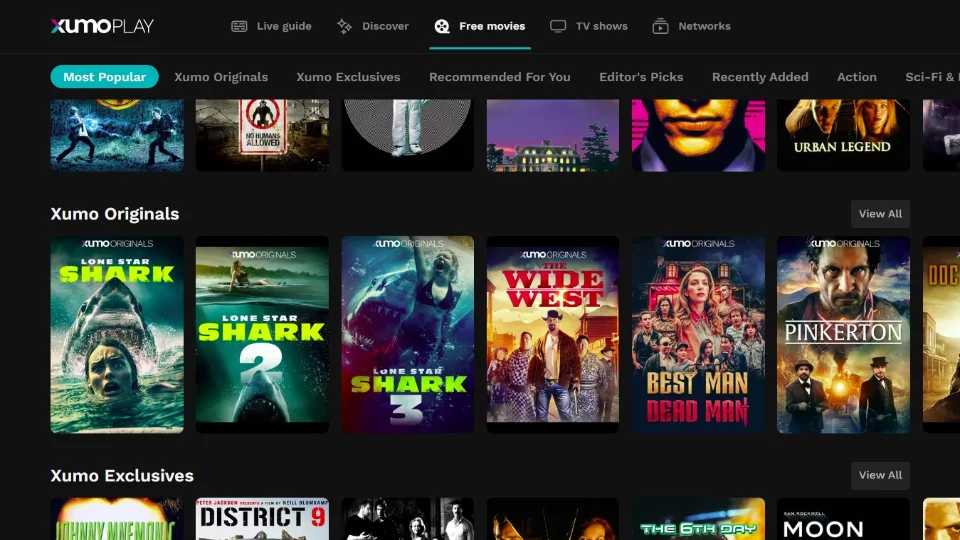Open the Best Man Dead Man poster
The image size is (960, 540).
(698, 335)
